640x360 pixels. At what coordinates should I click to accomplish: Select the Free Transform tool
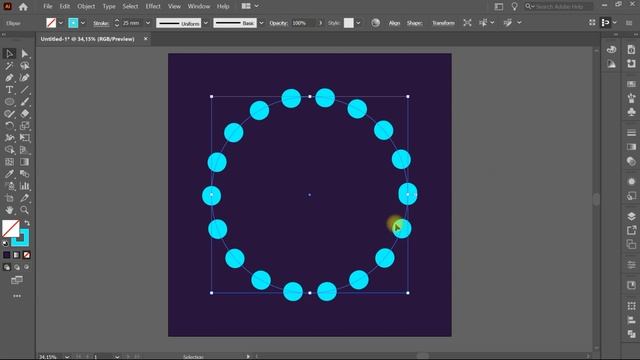click(x=24, y=138)
